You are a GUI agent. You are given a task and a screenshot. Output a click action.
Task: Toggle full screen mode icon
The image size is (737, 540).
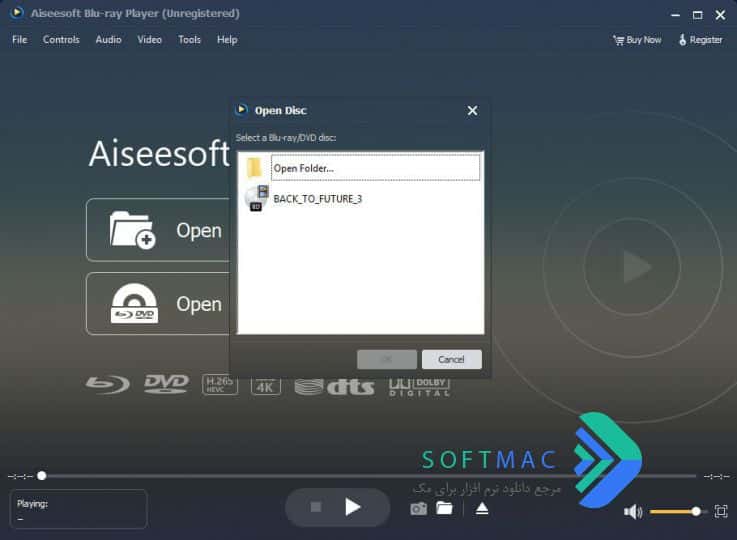pos(721,511)
